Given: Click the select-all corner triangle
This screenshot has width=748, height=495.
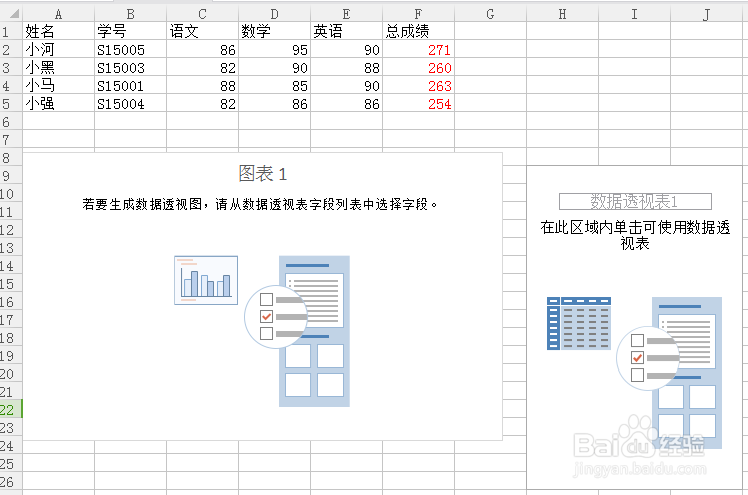Looking at the screenshot, I should click(x=11, y=14).
